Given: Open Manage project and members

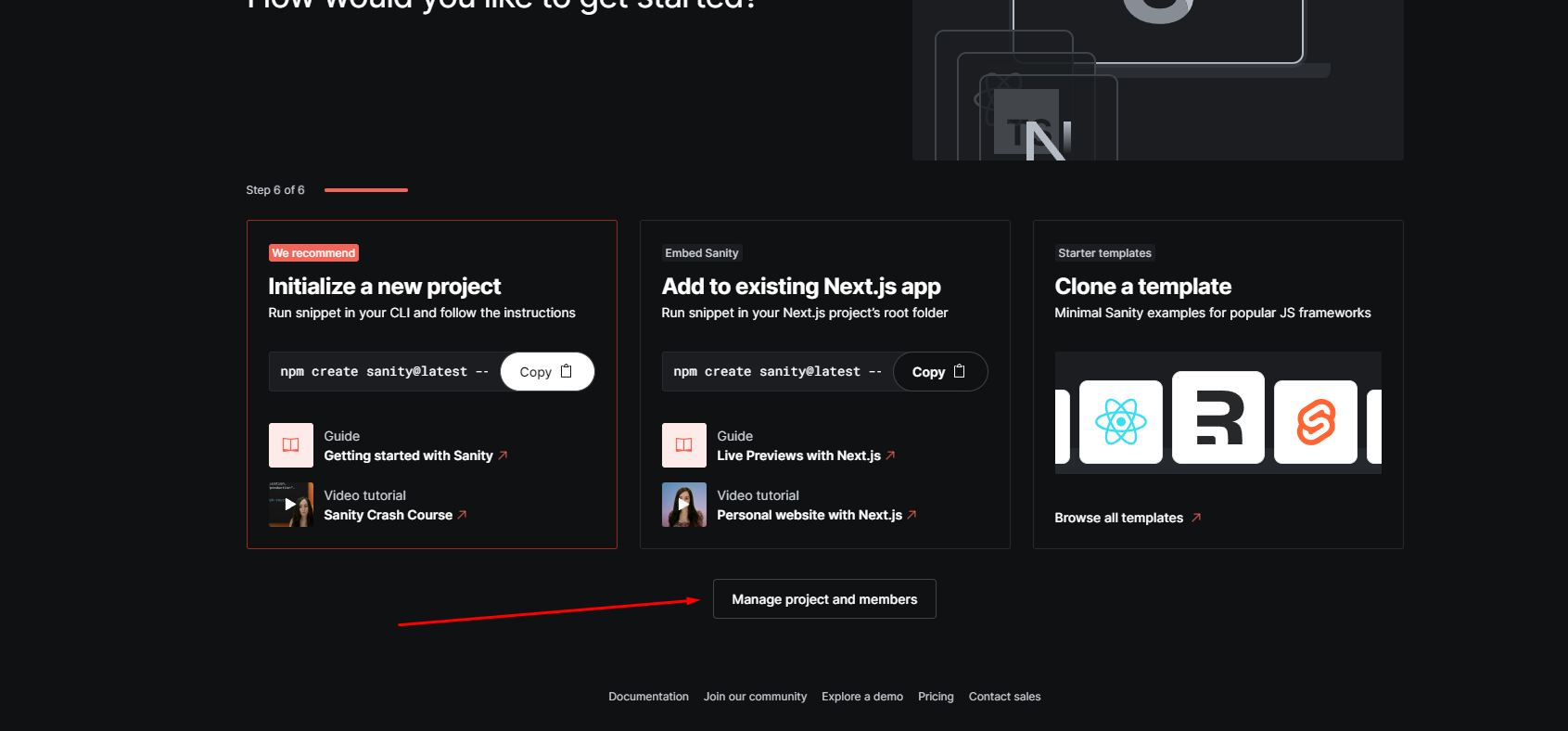Looking at the screenshot, I should [824, 599].
